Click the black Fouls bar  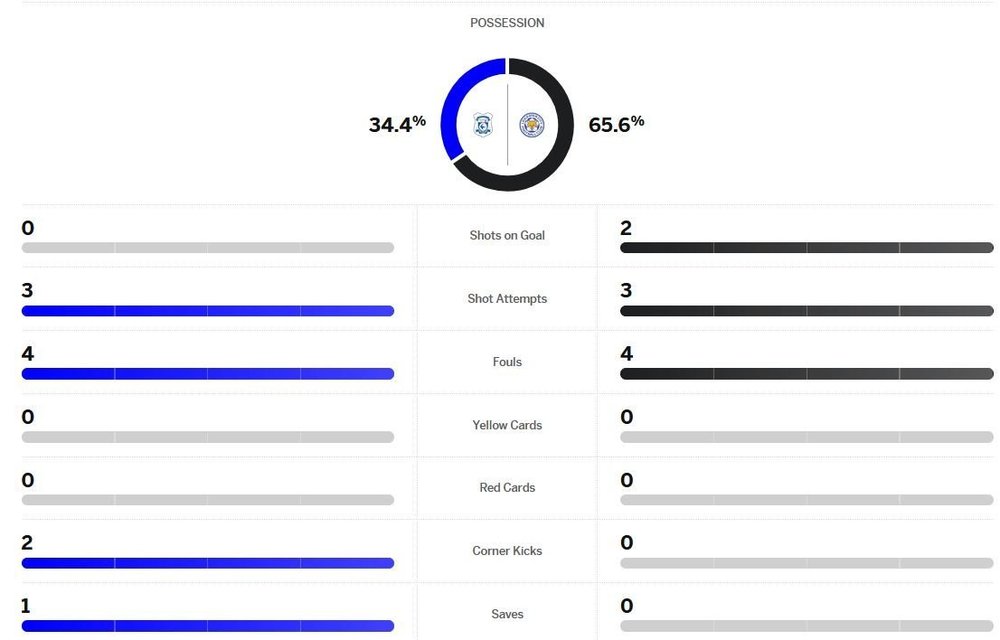pos(807,374)
